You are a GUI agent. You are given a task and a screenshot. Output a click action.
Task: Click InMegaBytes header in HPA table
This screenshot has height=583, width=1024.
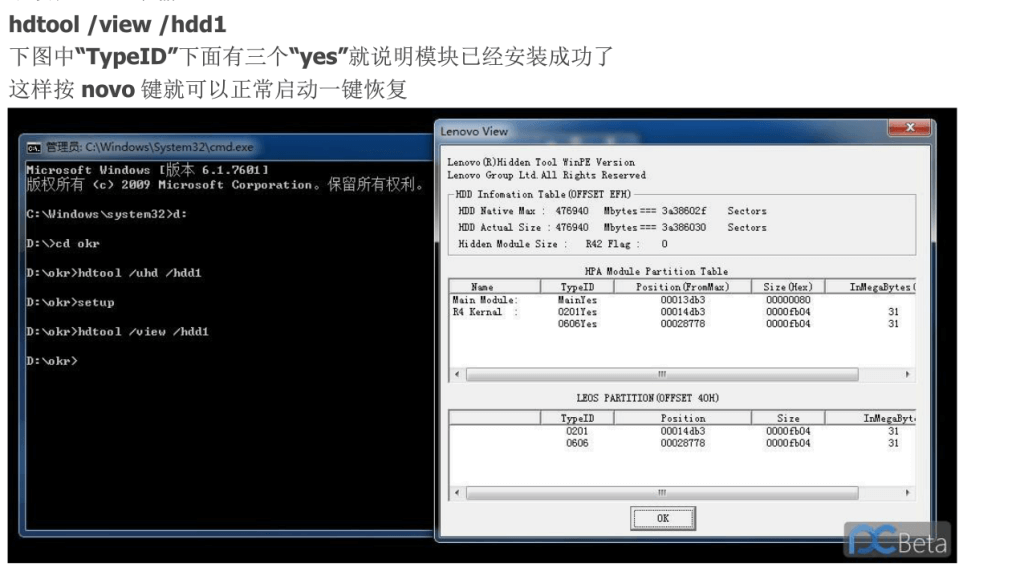pos(871,287)
